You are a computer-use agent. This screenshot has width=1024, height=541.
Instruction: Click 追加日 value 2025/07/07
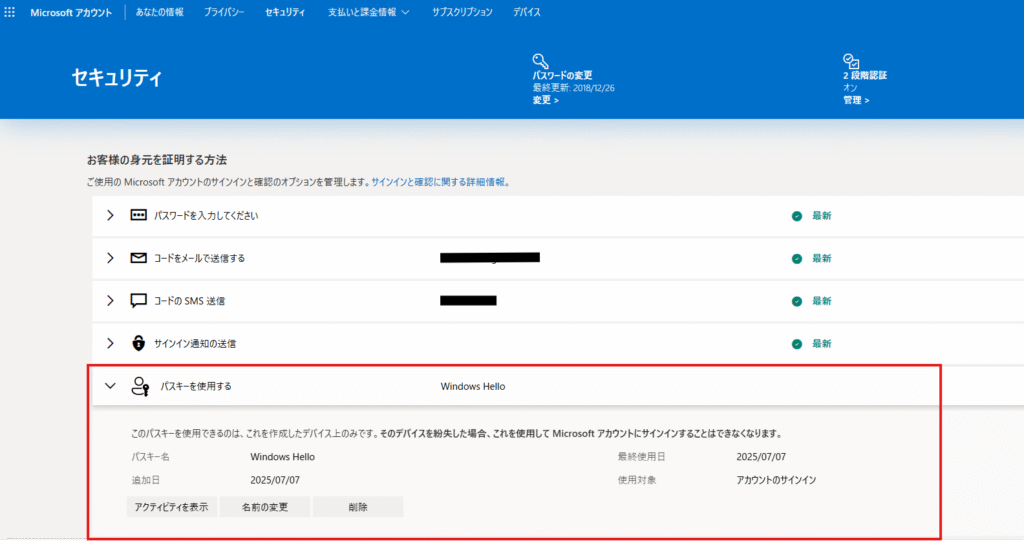pyautogui.click(x=275, y=480)
